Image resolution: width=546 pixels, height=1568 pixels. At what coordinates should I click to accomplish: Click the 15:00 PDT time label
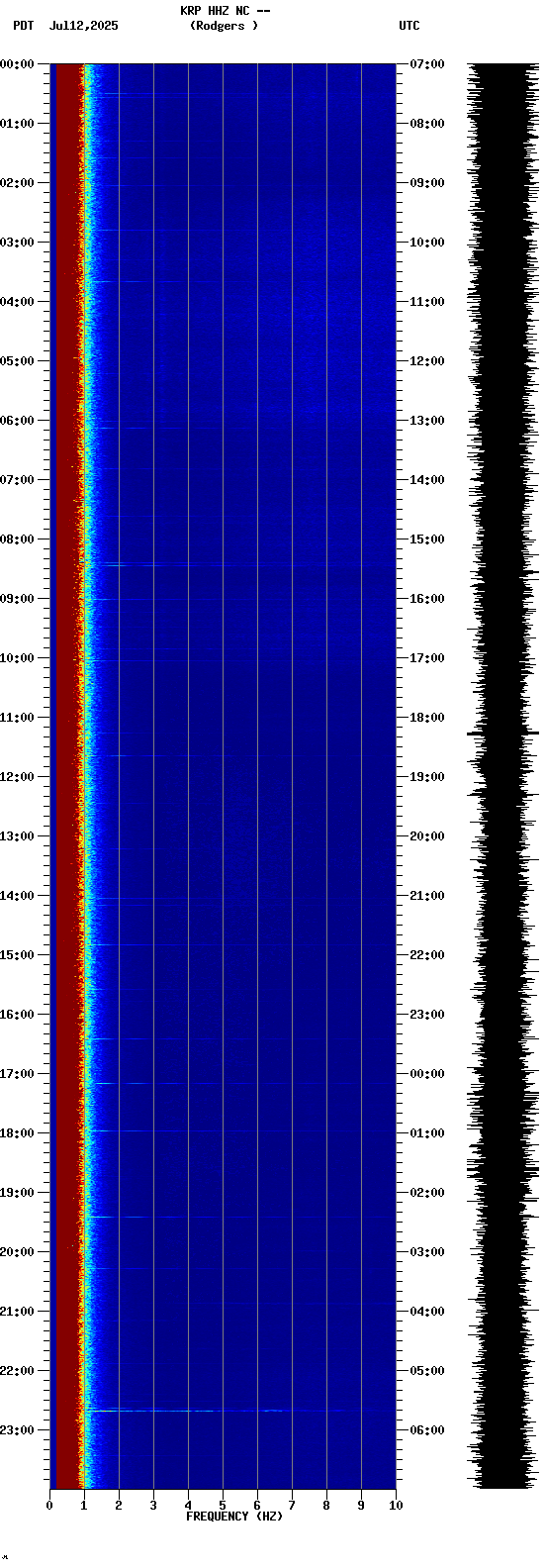point(17,955)
